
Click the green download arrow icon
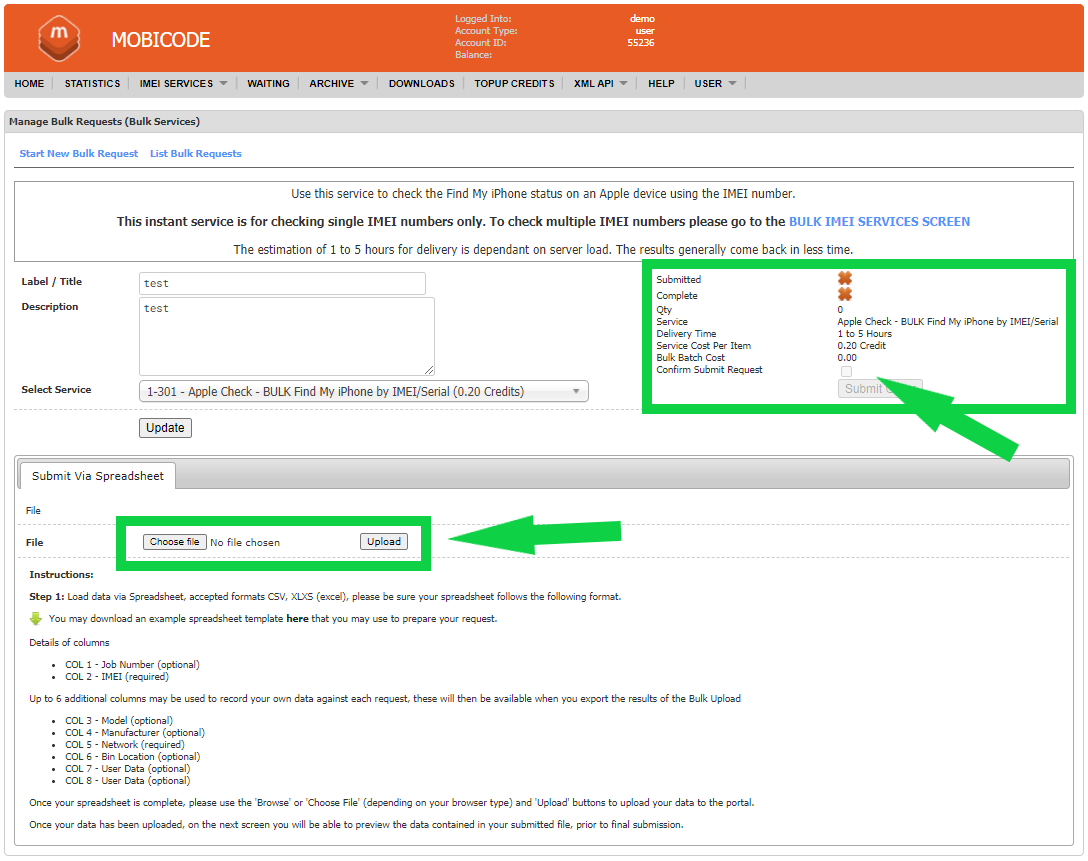tap(36, 618)
